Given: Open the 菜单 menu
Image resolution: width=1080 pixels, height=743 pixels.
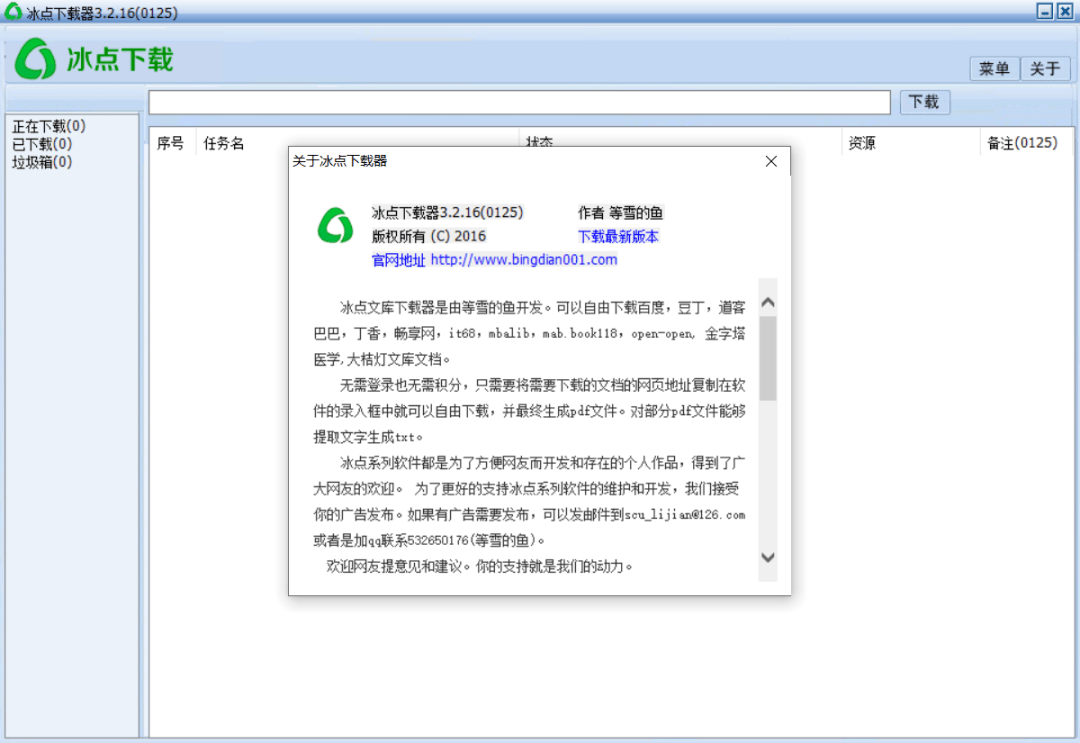Looking at the screenshot, I should coord(993,68).
